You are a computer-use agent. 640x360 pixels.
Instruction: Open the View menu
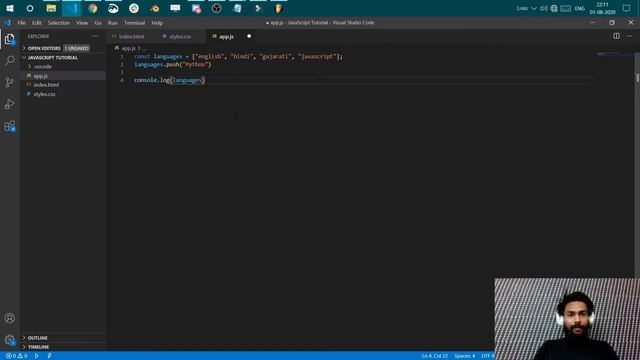click(x=82, y=23)
